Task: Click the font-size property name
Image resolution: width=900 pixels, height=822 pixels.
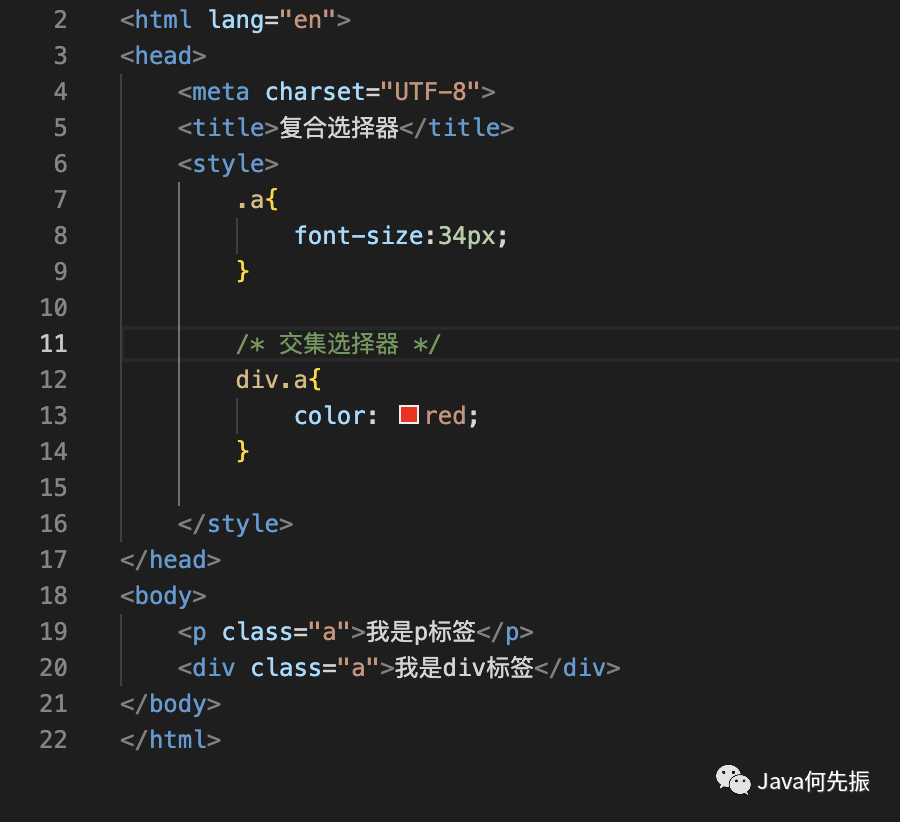Action: click(359, 236)
